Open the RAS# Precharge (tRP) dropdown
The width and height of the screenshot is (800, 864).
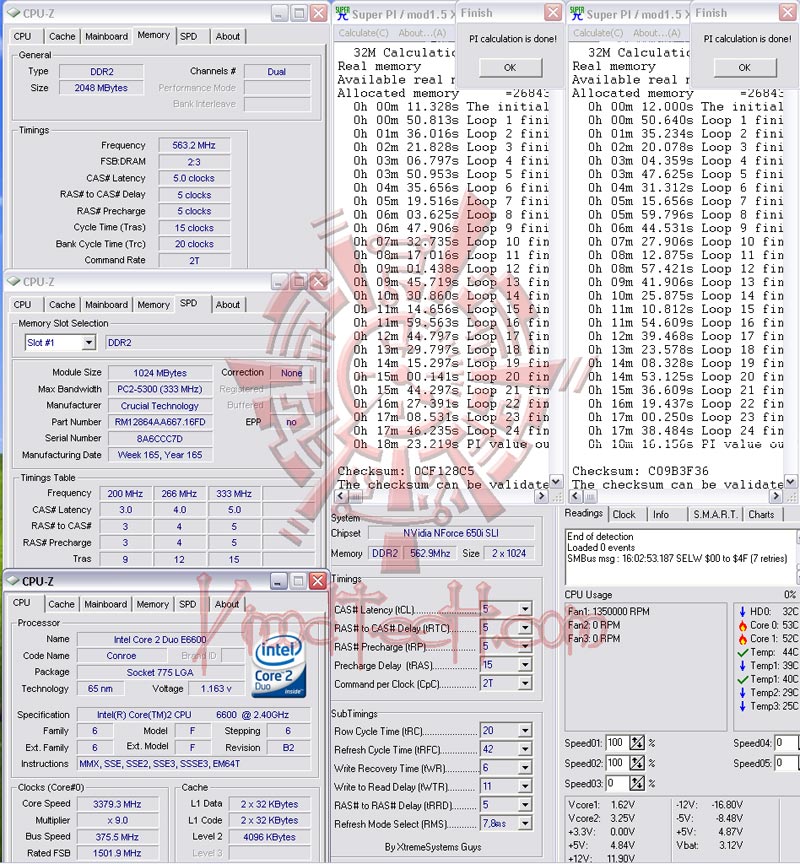[x=525, y=646]
